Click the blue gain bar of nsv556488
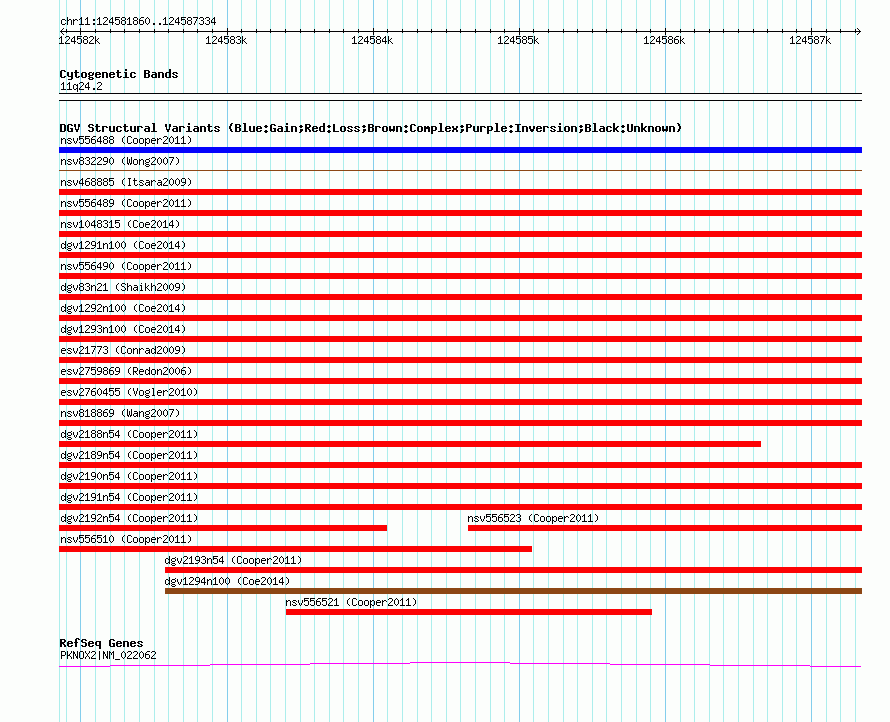This screenshot has width=890, height=722. (460, 150)
